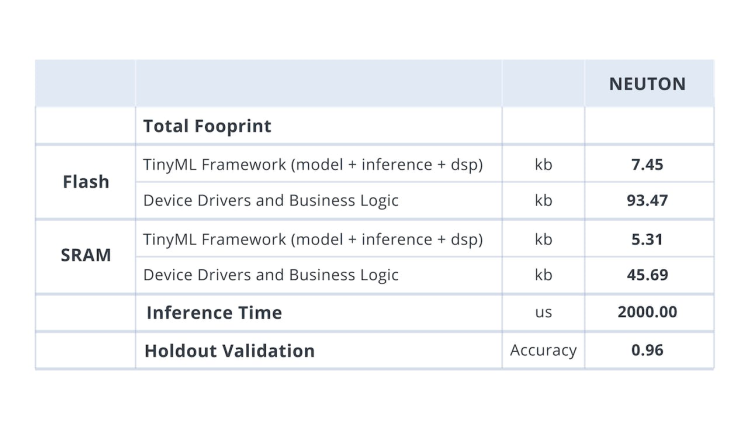Click the kb unit beside 7.45

pos(543,164)
